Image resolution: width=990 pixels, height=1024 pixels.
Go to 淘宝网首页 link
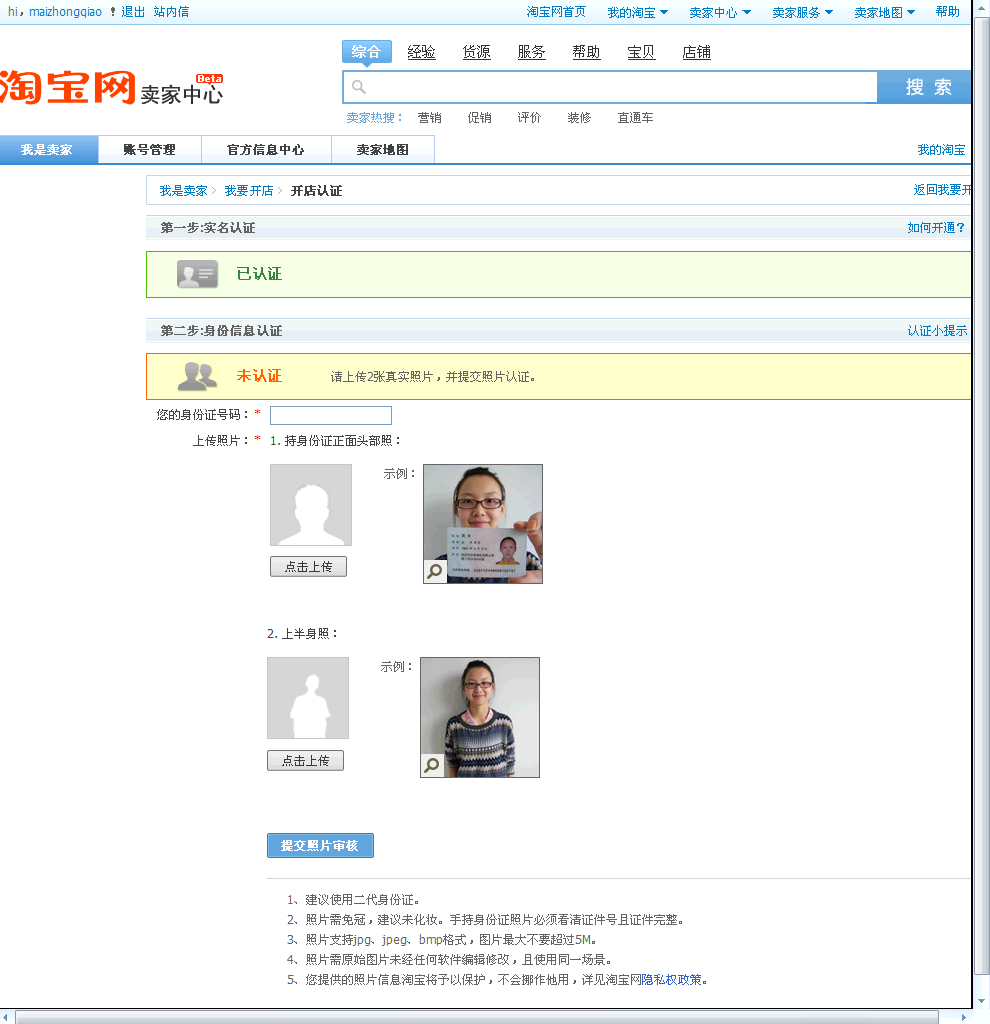click(x=556, y=12)
